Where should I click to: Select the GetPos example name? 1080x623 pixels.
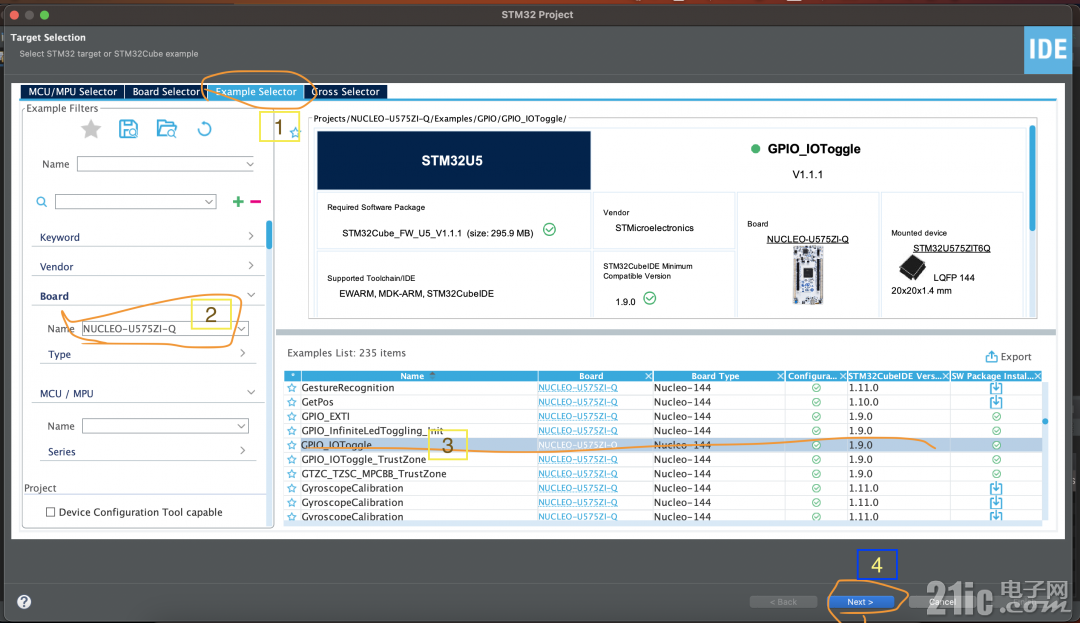[x=317, y=402]
